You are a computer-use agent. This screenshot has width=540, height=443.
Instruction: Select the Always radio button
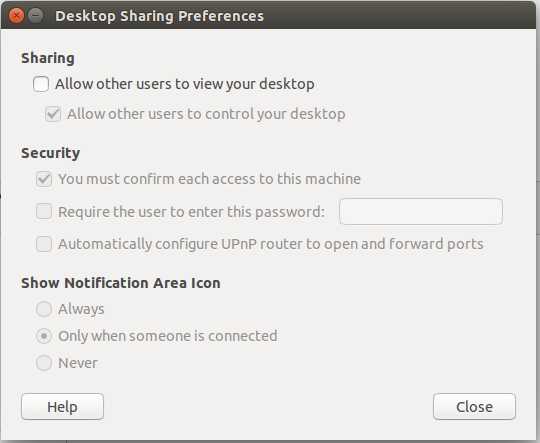pyautogui.click(x=44, y=309)
